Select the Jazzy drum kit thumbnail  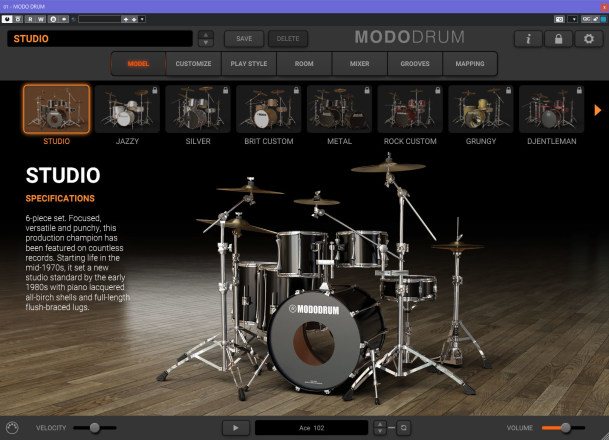point(127,109)
